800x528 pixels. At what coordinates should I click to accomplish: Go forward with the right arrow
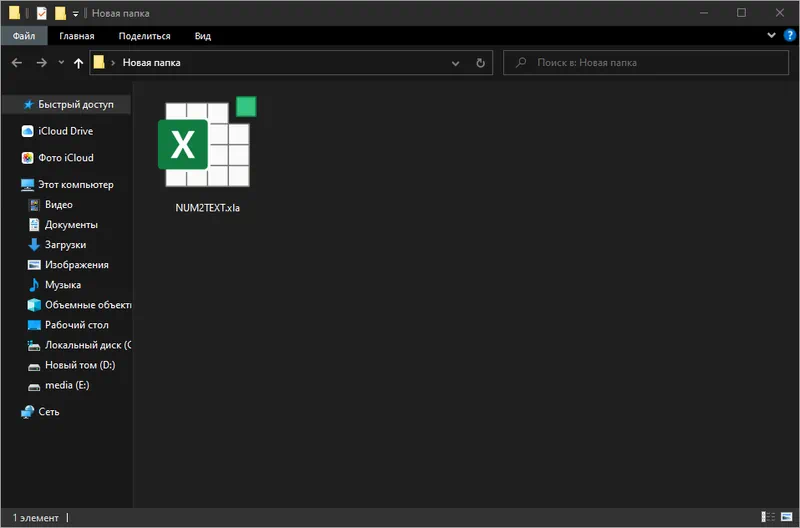tap(41, 63)
